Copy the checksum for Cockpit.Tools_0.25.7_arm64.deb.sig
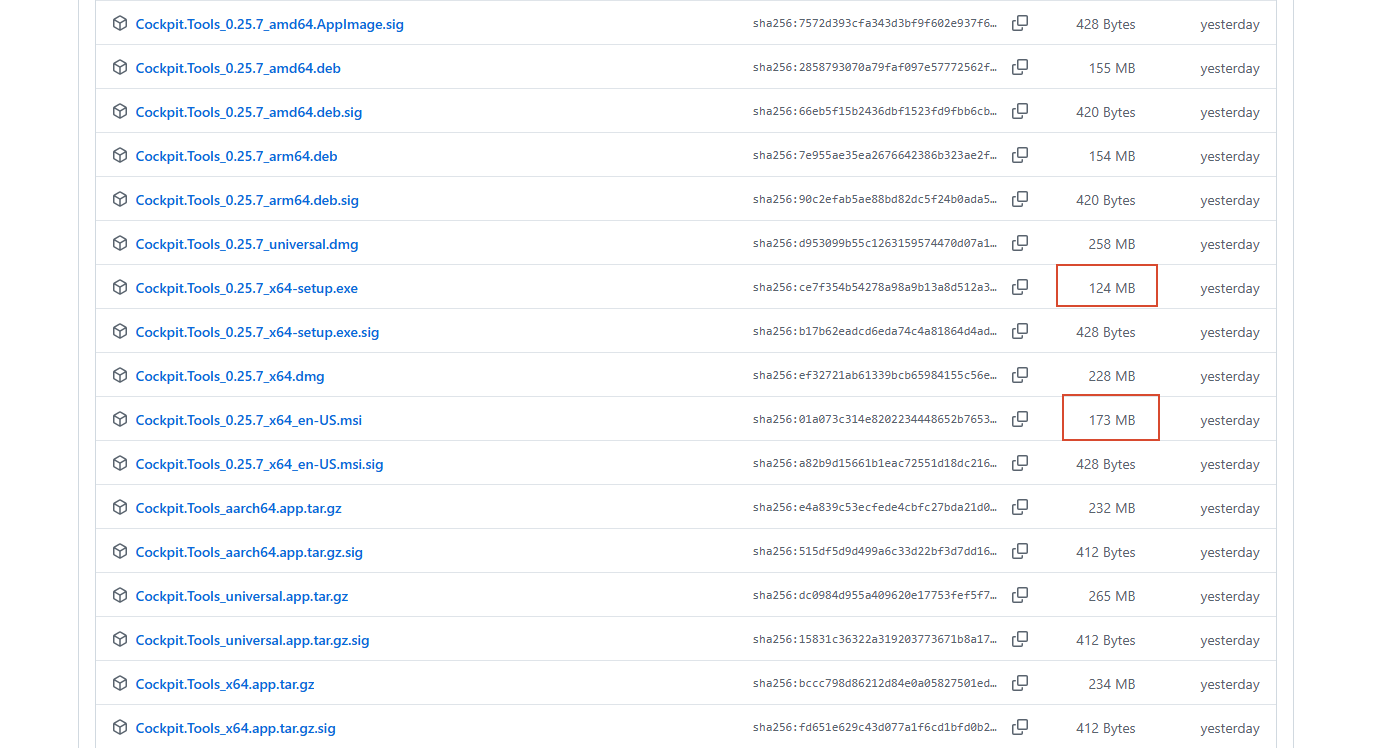This screenshot has width=1391, height=748. (1020, 199)
